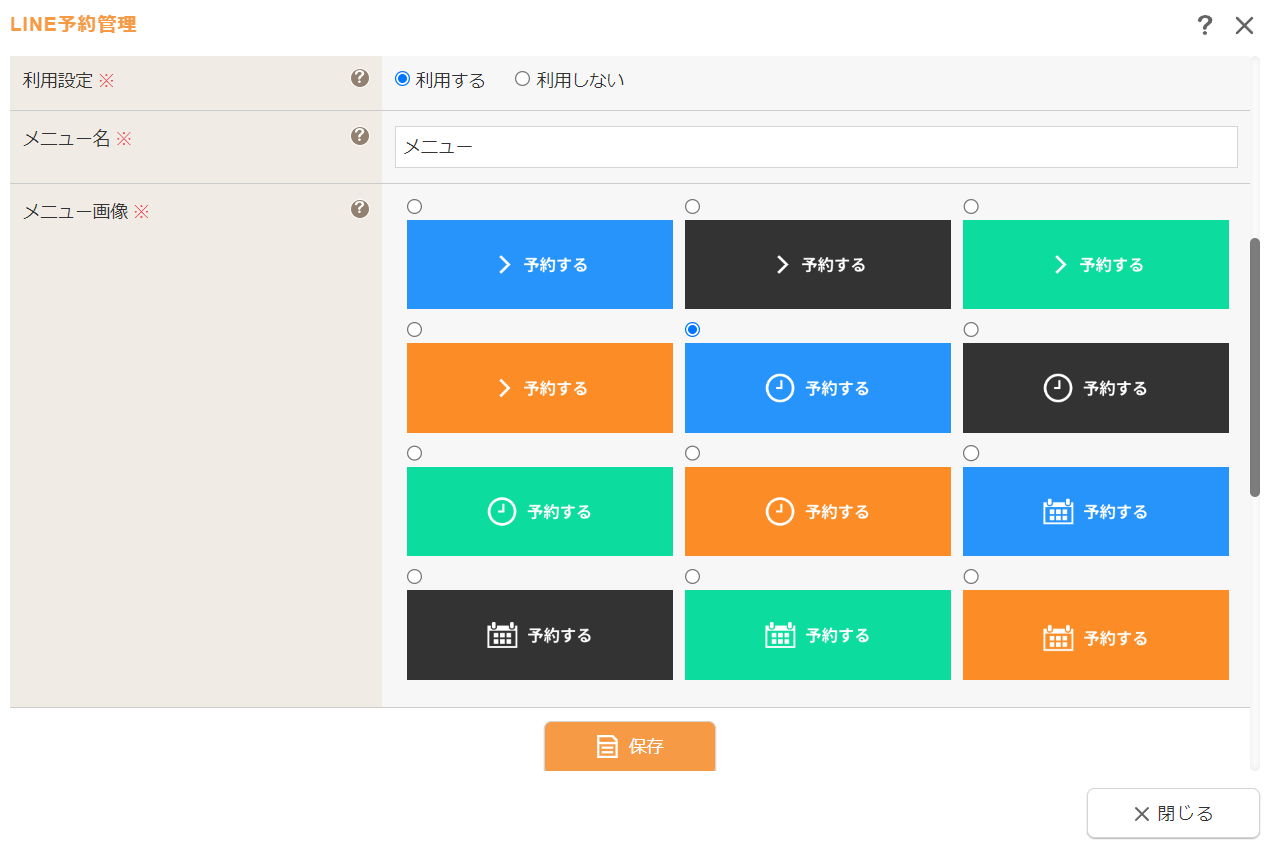Click the black clock 予約する thumbnail

click(1096, 388)
